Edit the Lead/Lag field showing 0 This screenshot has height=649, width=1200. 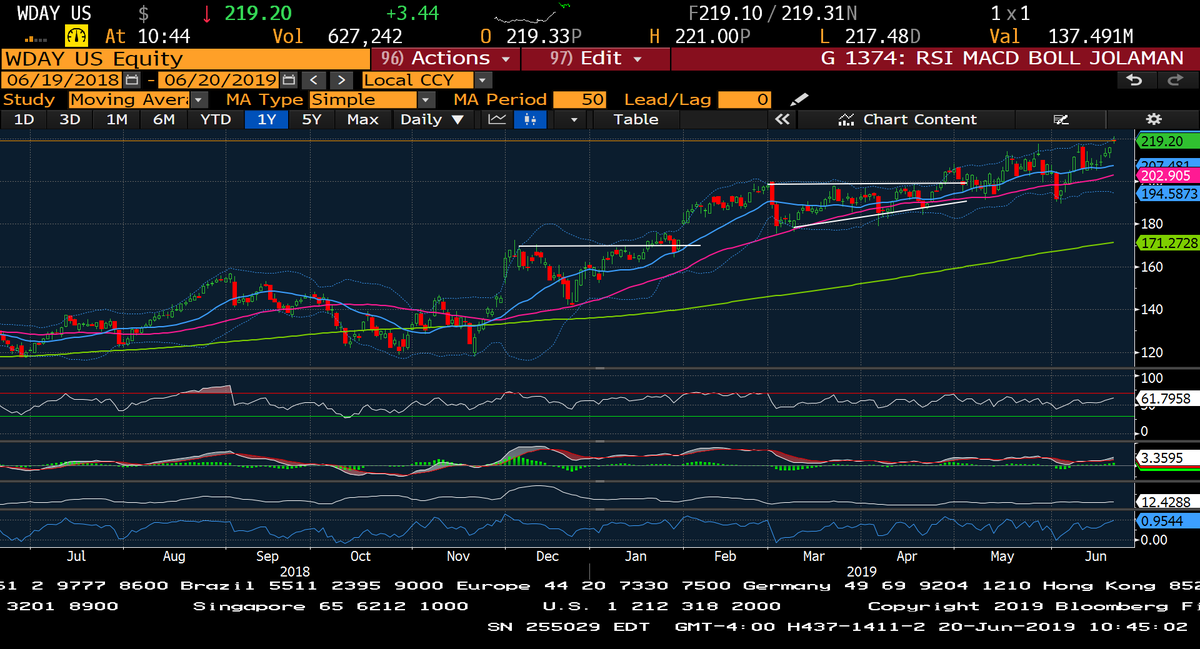click(744, 99)
